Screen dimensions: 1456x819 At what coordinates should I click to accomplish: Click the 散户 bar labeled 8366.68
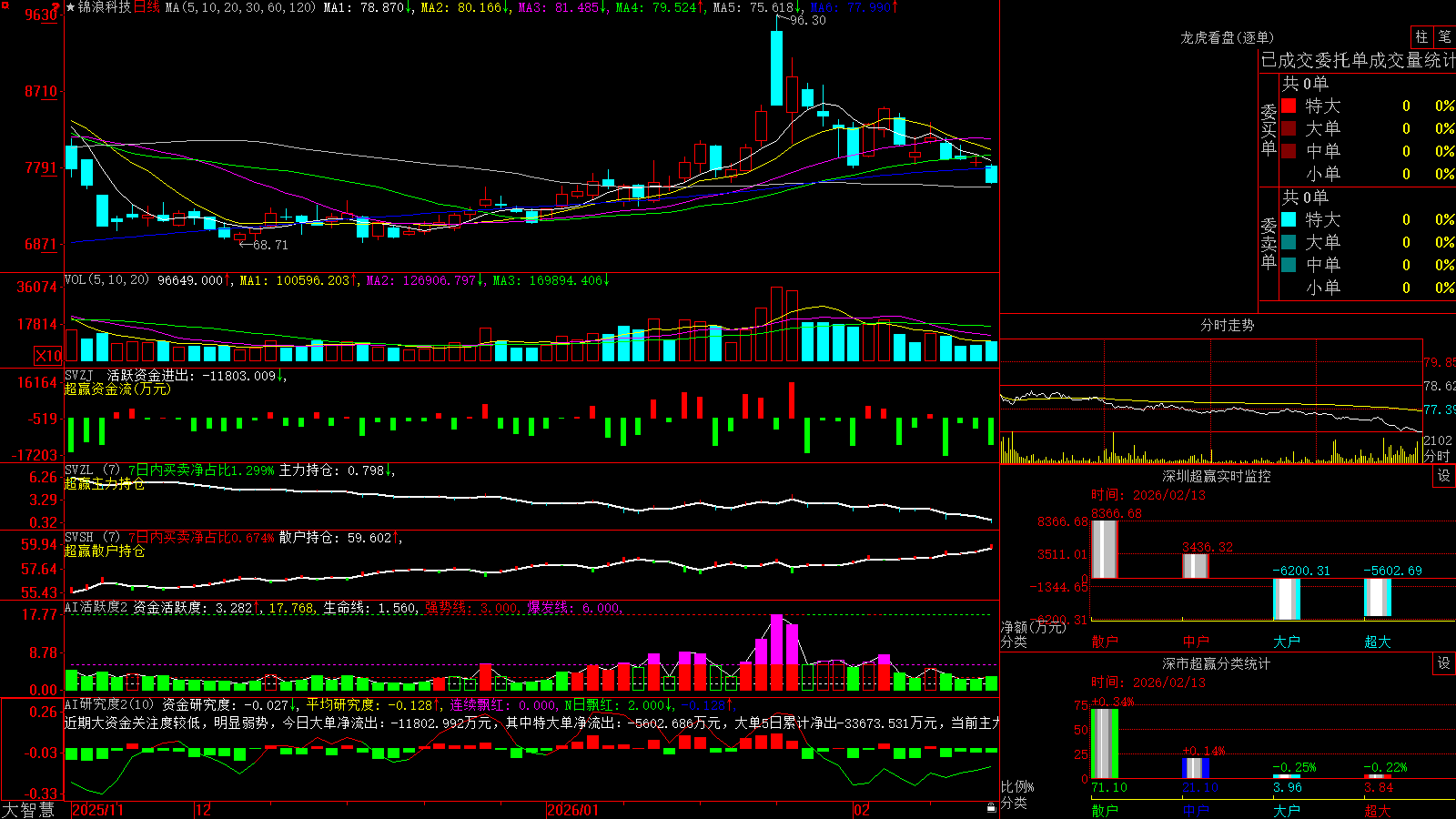point(1105,550)
